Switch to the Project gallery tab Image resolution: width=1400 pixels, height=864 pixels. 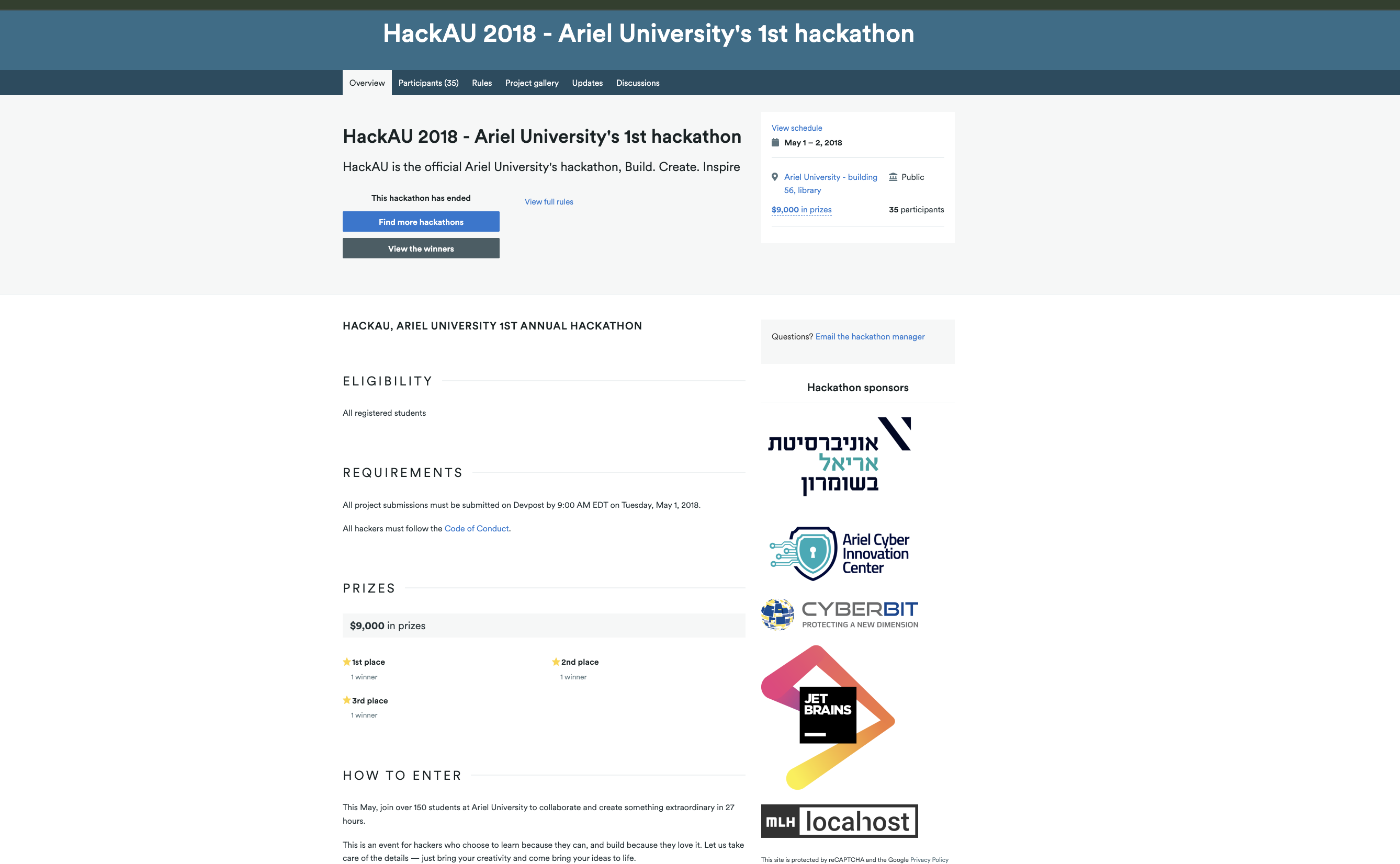[x=532, y=82]
